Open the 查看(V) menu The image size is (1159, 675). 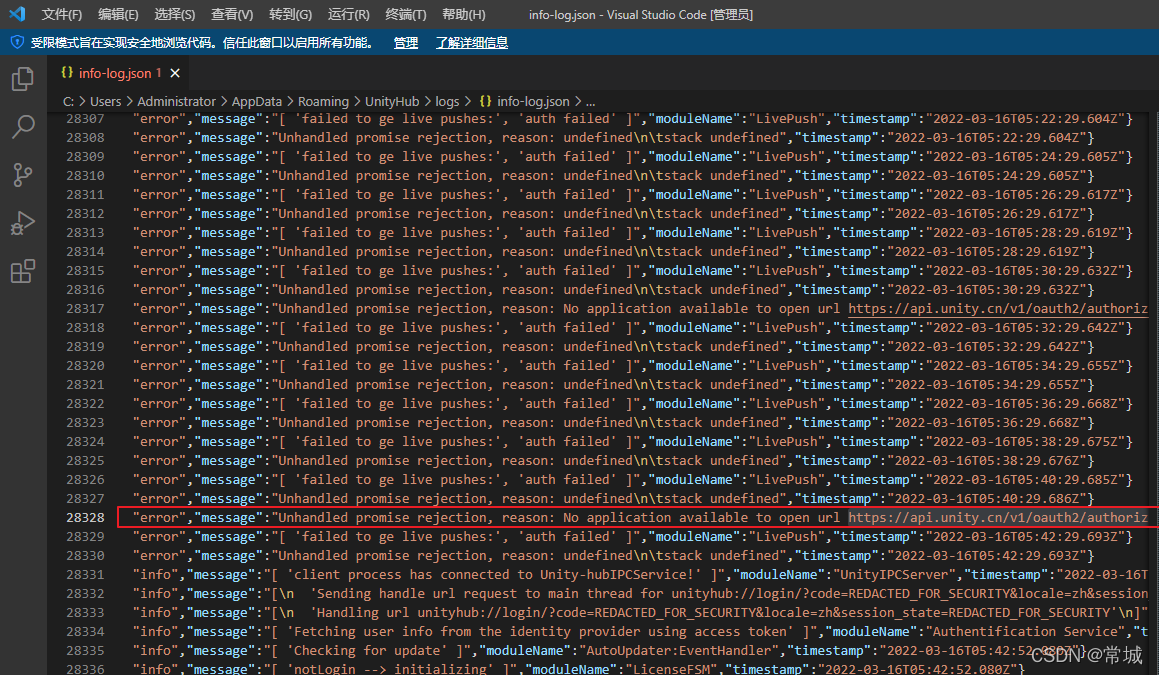coord(232,14)
